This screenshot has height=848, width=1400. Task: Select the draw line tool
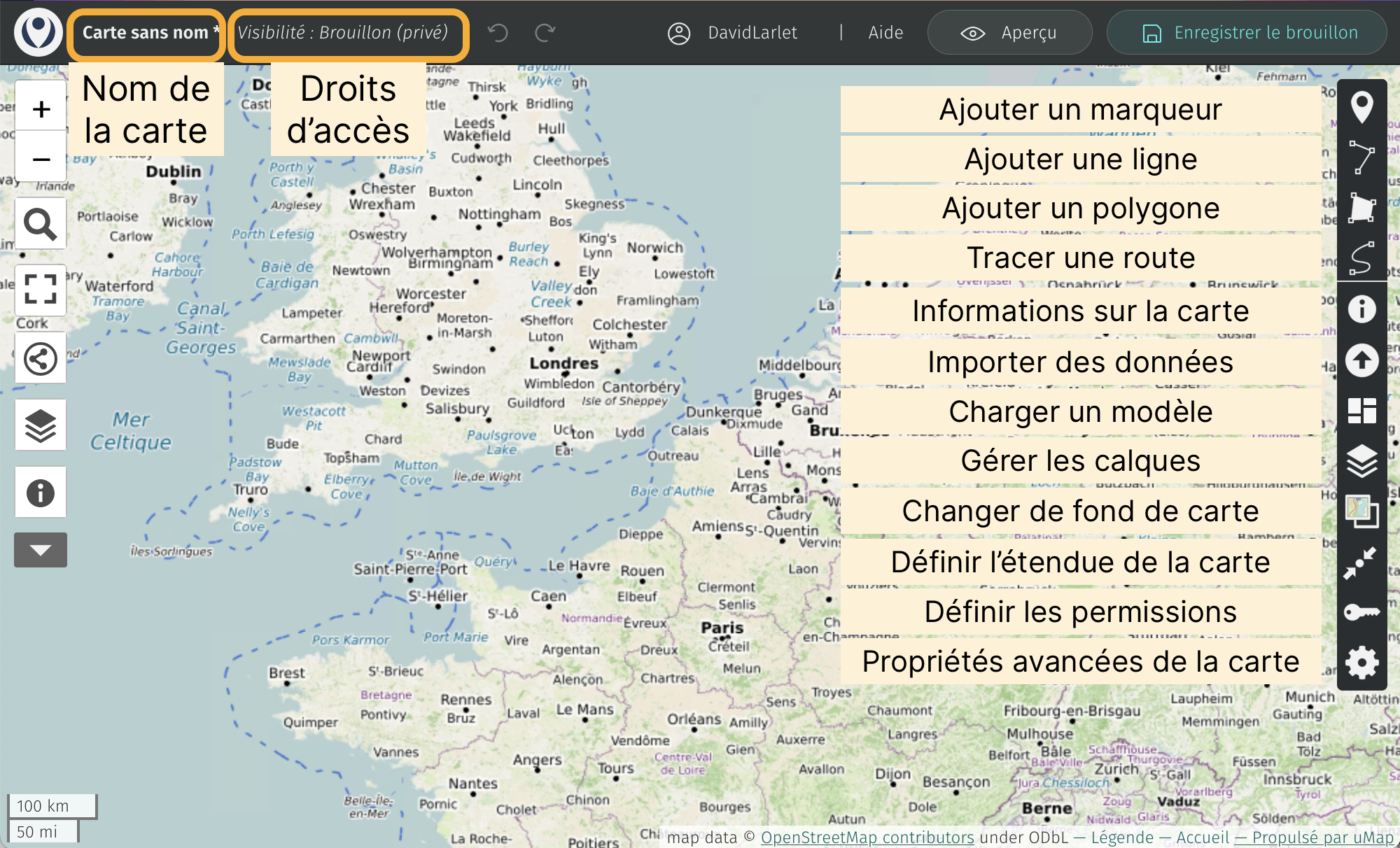(x=1361, y=157)
